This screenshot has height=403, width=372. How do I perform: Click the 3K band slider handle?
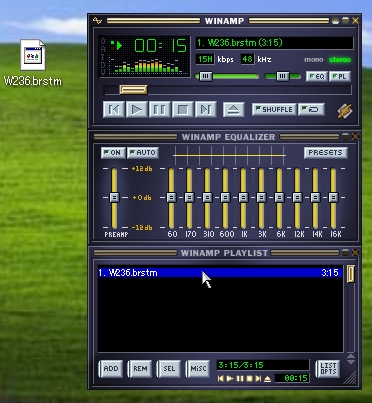[261, 197]
